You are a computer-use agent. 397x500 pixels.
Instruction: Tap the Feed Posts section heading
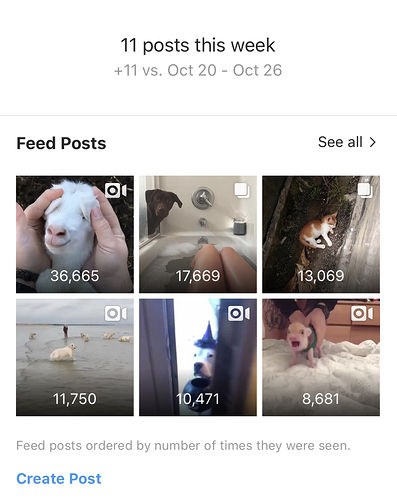(61, 143)
